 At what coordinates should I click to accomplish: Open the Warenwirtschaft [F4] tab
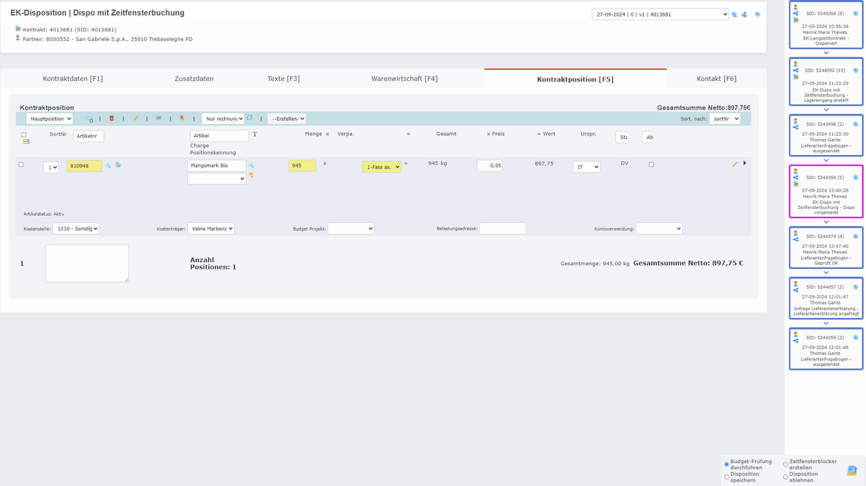(x=404, y=79)
